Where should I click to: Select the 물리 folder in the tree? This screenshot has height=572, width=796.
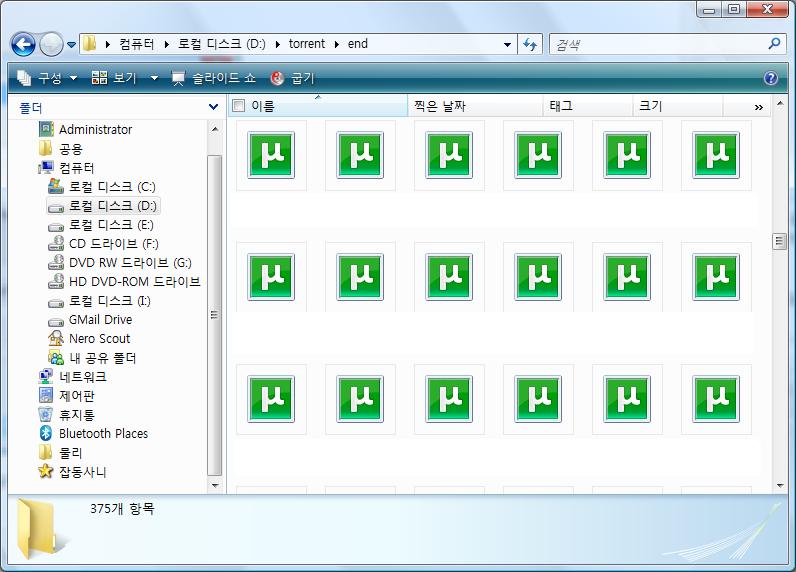click(60, 452)
